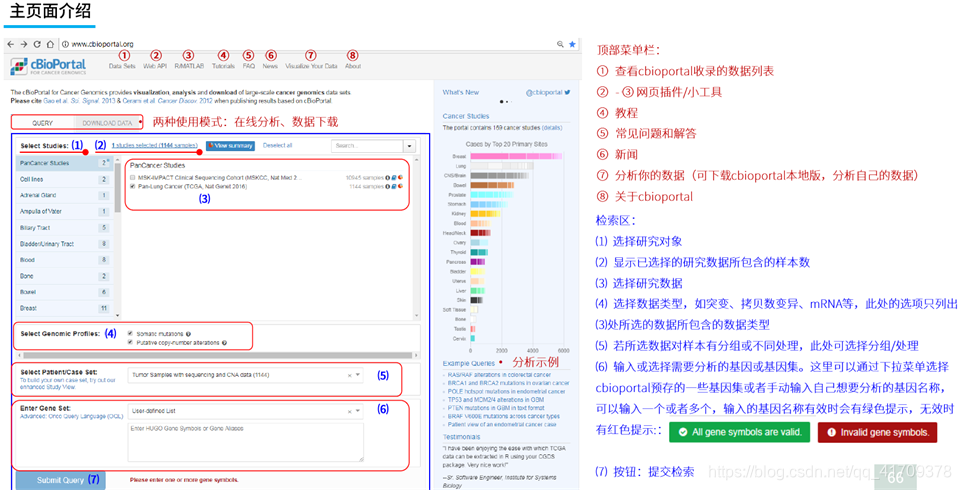
Task: Open Data Sets in the top menu
Action: [x=122, y=66]
